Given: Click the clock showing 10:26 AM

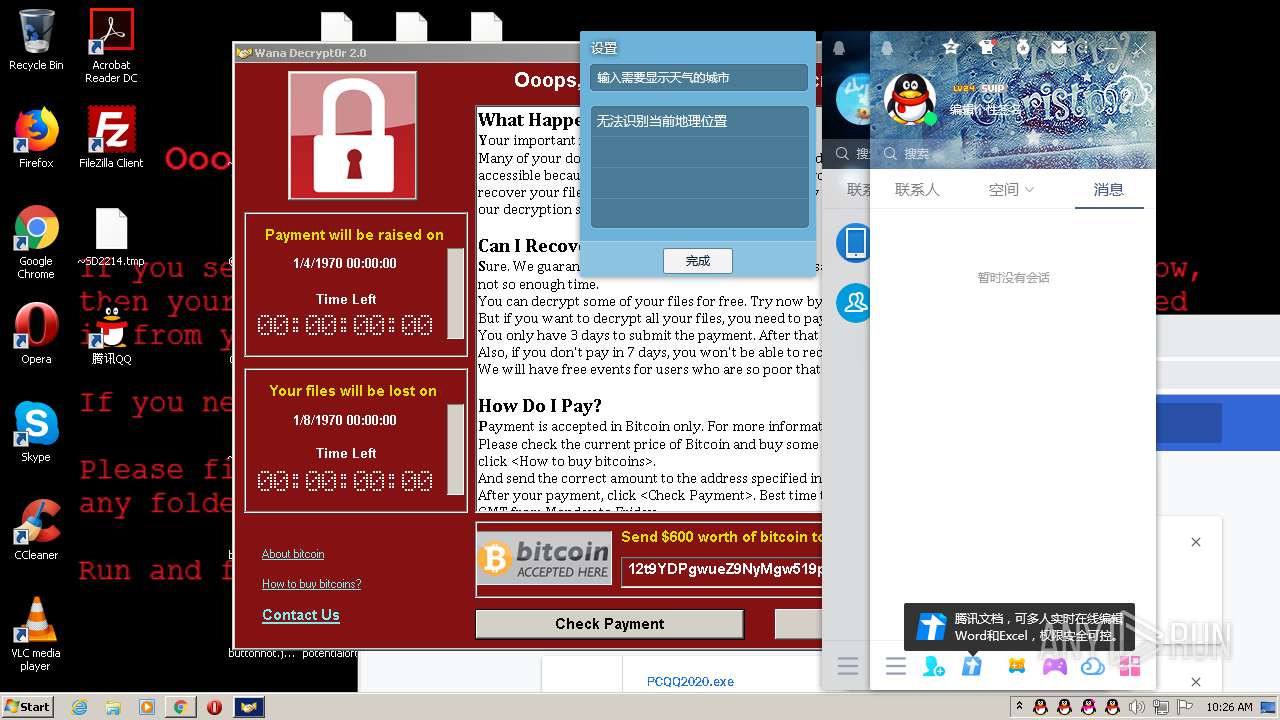Looking at the screenshot, I should [1229, 707].
